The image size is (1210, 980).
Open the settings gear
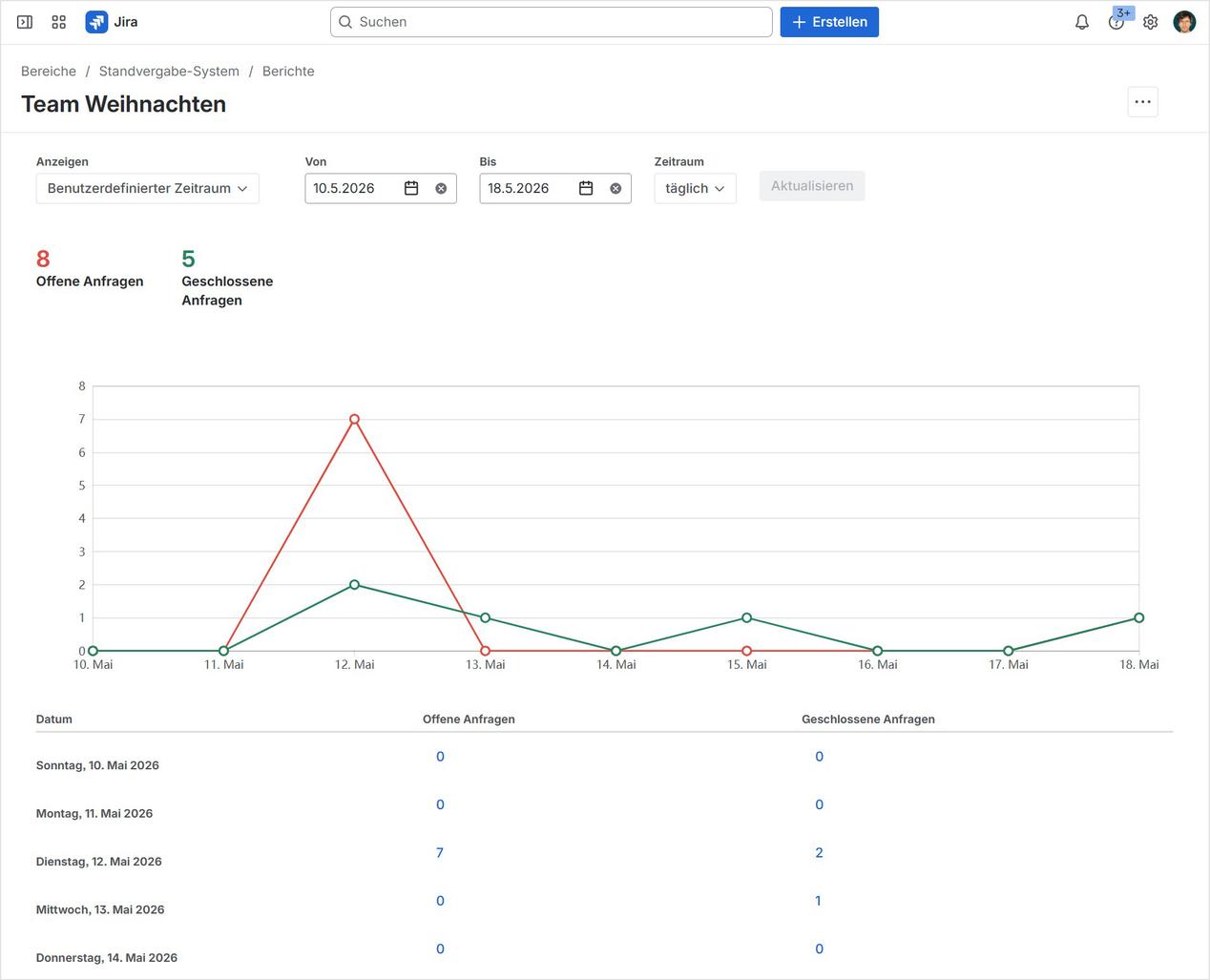coord(1151,22)
